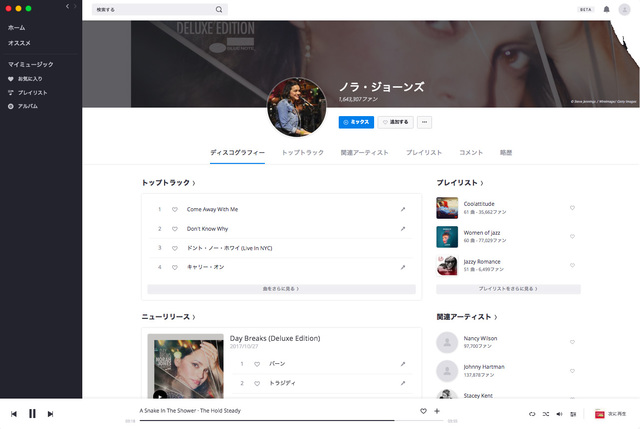Viewport: 640px width, 429px height.
Task: Add current track with plus icon
Action: [437, 411]
